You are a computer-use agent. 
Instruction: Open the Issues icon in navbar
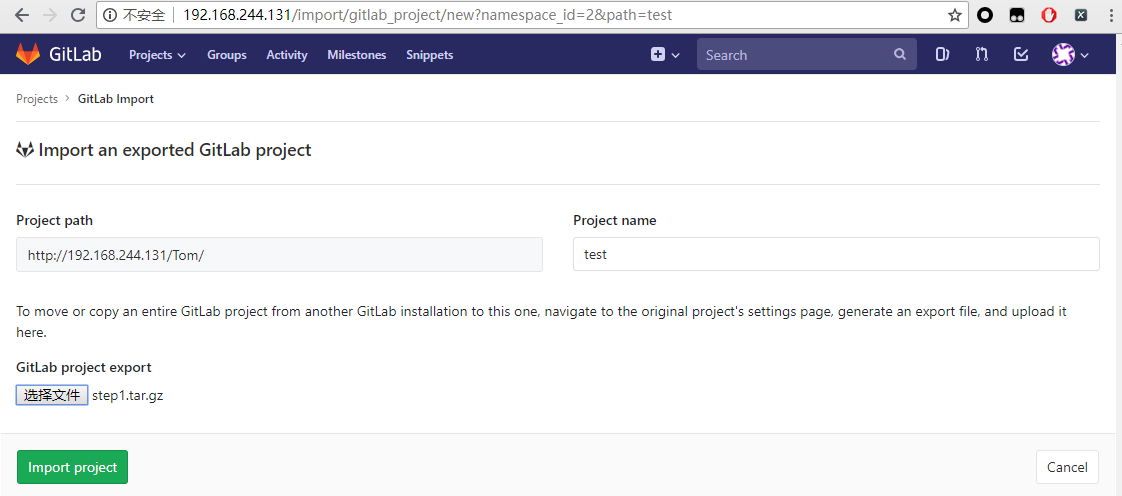pyautogui.click(x=942, y=54)
